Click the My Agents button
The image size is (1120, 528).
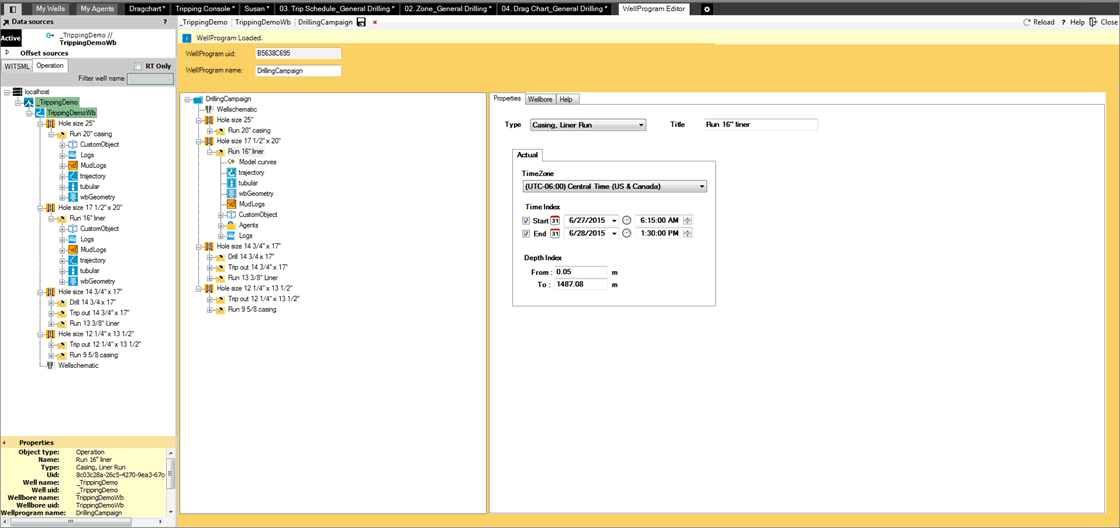click(98, 9)
